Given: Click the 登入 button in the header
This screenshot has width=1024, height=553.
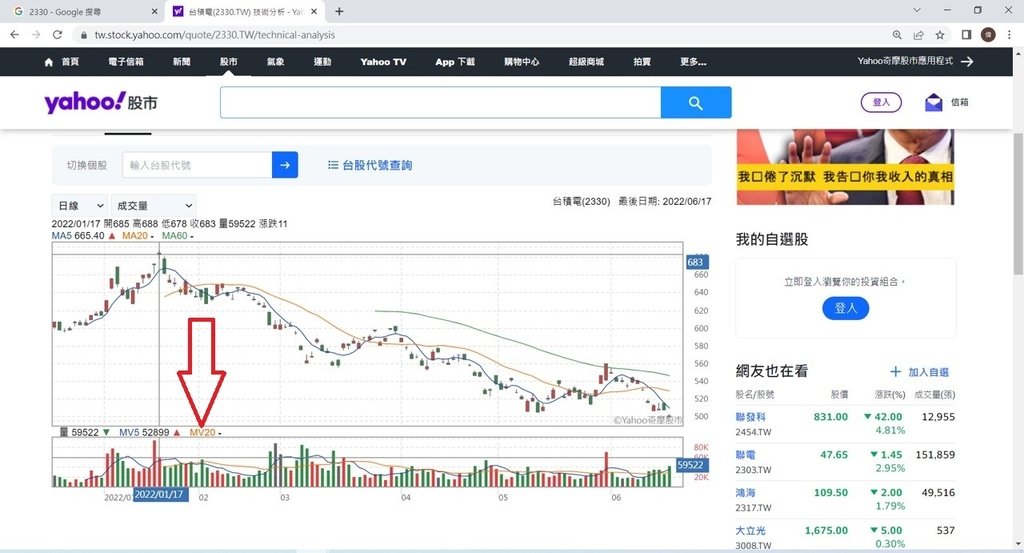Looking at the screenshot, I should click(881, 103).
